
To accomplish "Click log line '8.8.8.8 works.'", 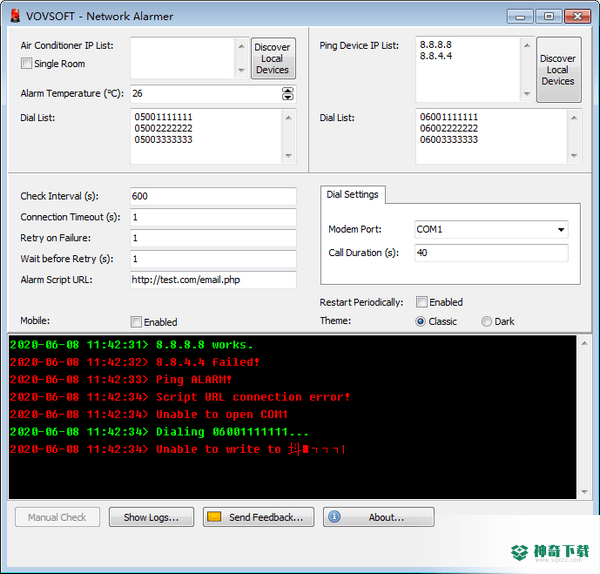I will 131,345.
